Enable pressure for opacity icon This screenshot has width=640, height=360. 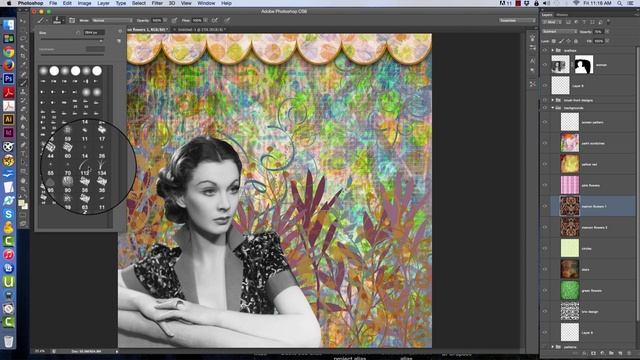point(174,20)
